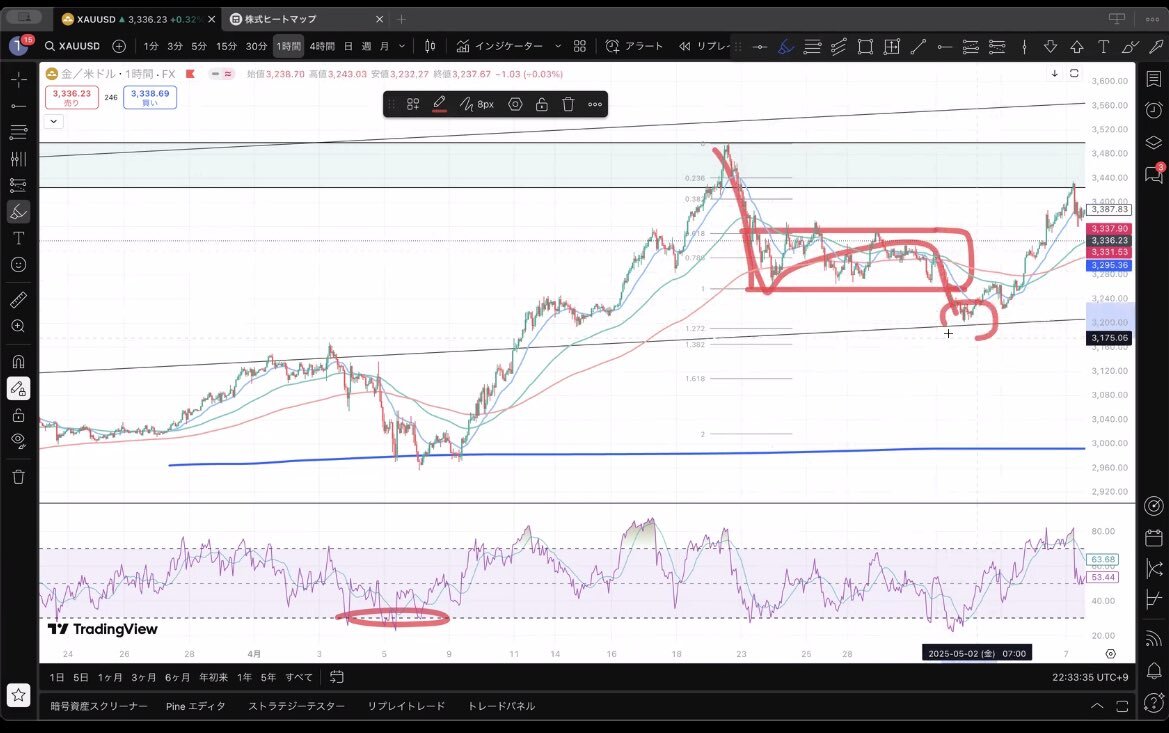Screen dimensions: 1169x733
Task: Toggle lock all drawings padlock in left sidebar
Action: [19, 415]
